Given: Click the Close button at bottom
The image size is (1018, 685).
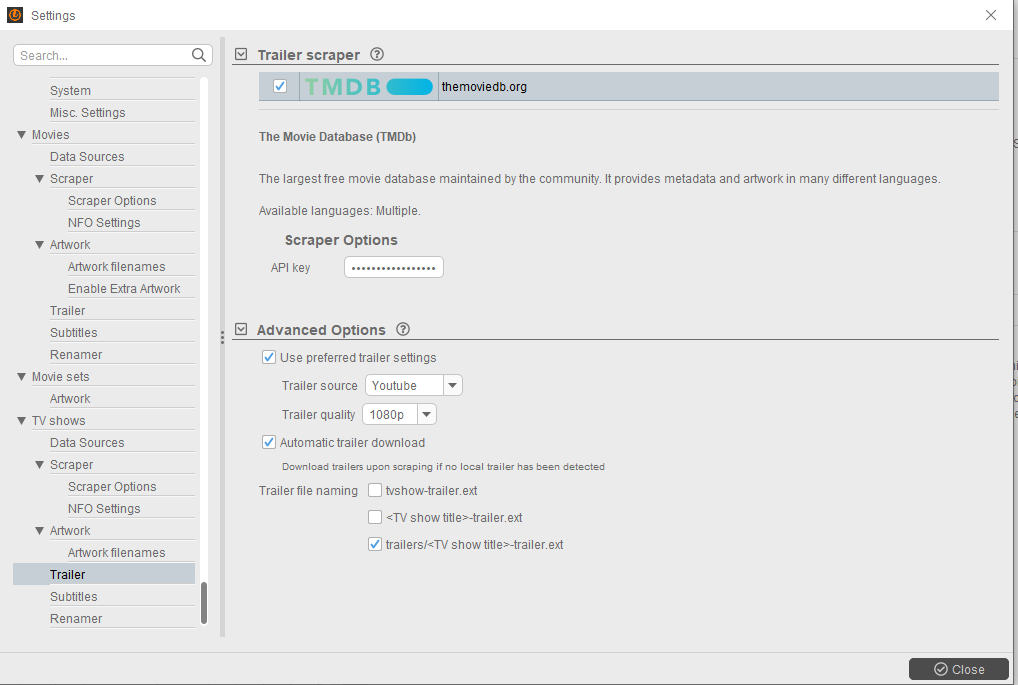Looking at the screenshot, I should [959, 669].
